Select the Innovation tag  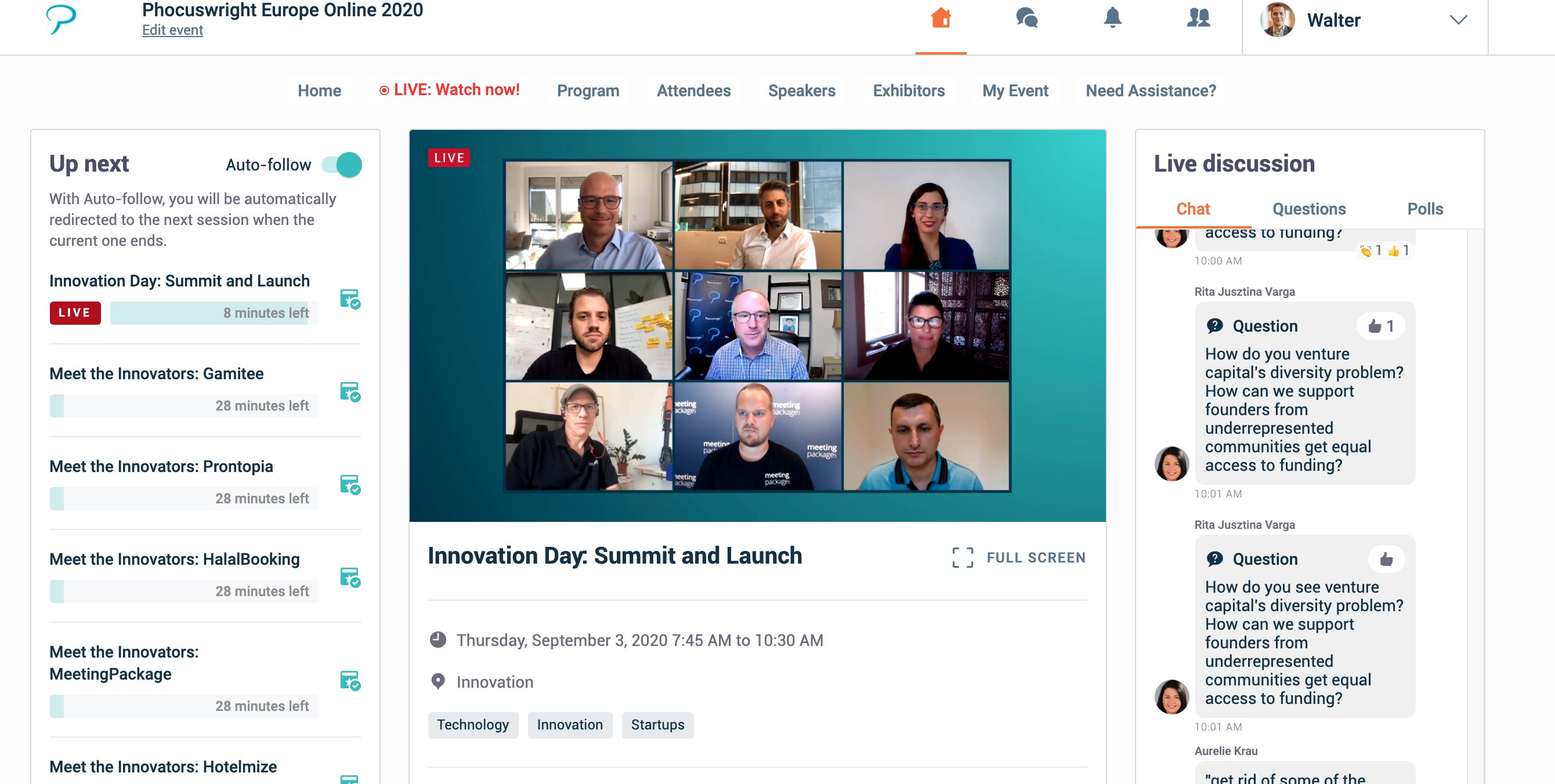click(569, 725)
